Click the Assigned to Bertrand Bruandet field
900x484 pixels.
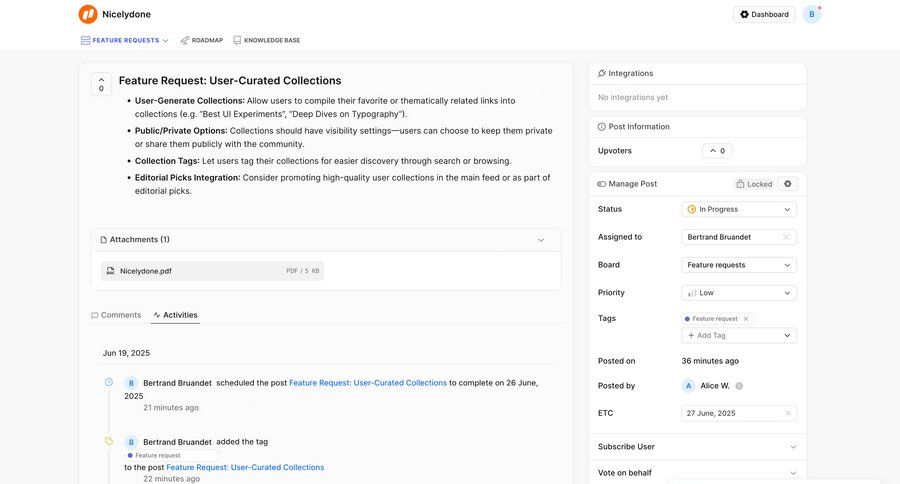[x=739, y=237]
